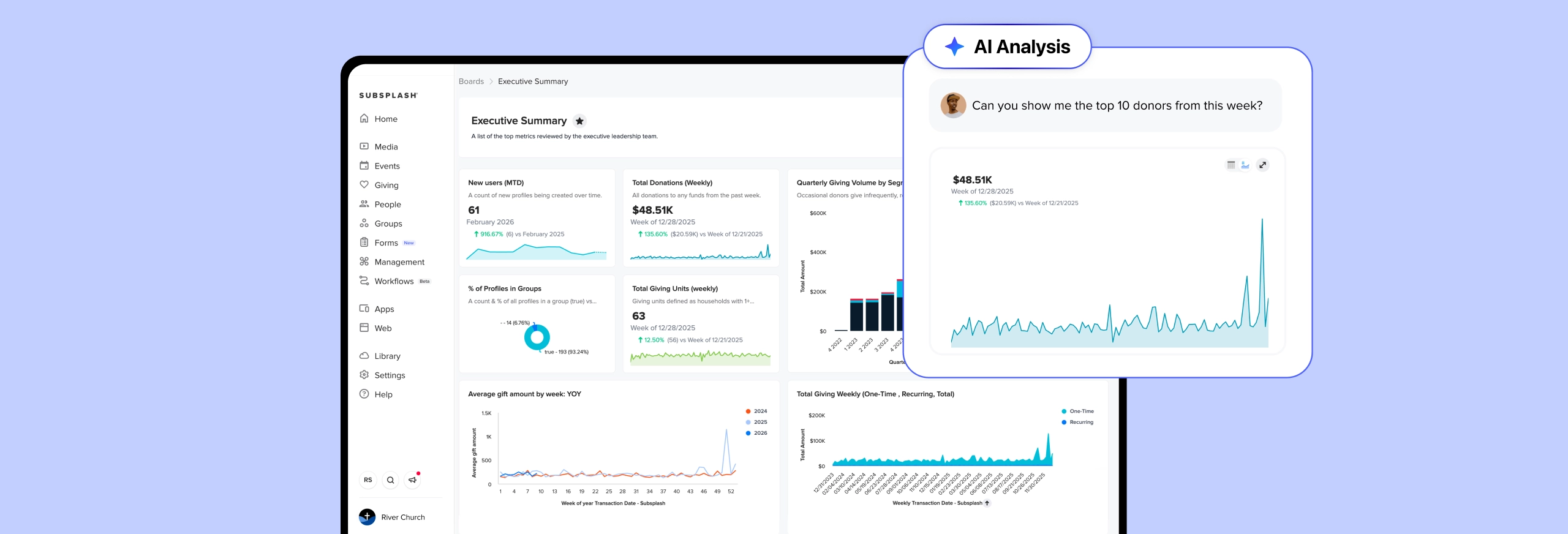
Task: Click '12.50%' change in Giving Units card
Action: coord(654,340)
